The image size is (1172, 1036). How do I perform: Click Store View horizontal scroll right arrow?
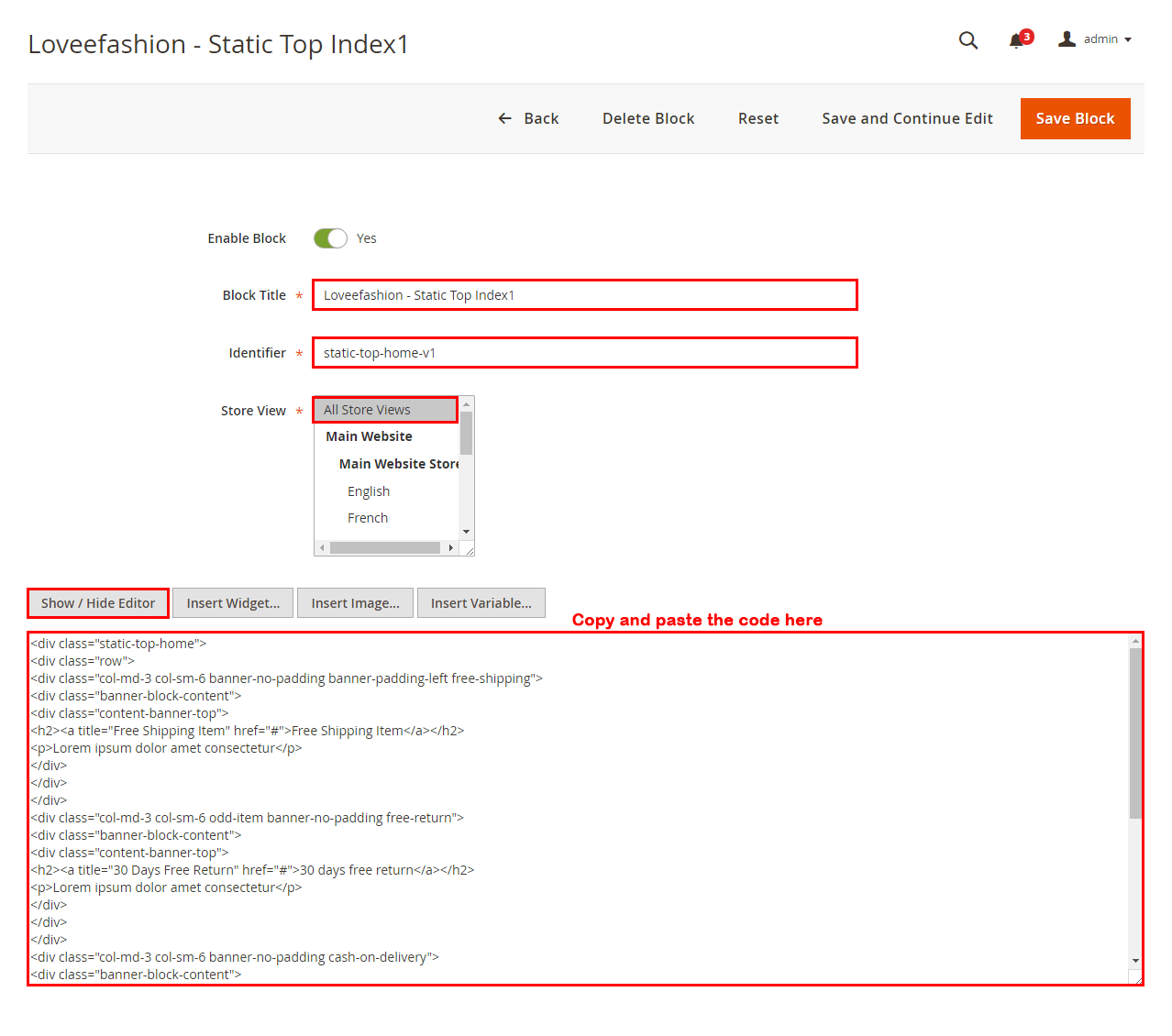451,547
